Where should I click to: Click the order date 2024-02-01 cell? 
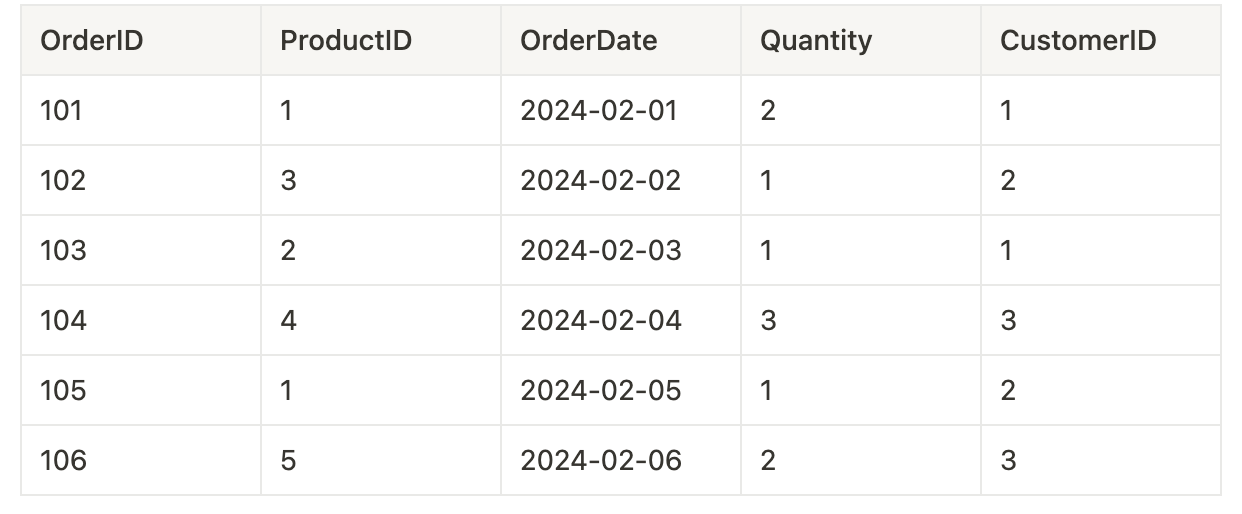point(621,110)
